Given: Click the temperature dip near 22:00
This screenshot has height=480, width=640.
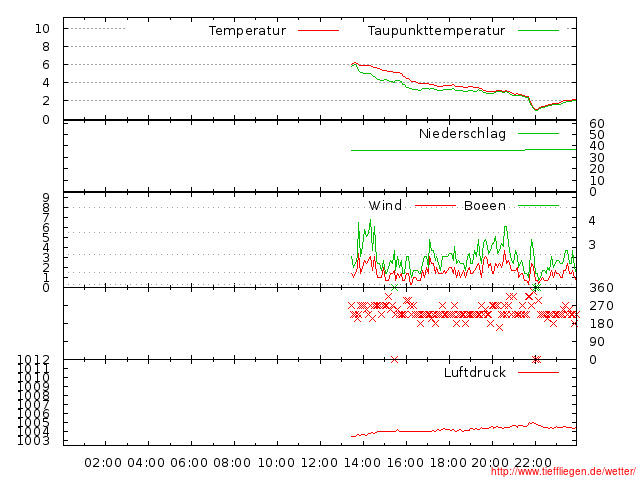Looking at the screenshot, I should click(x=536, y=109).
